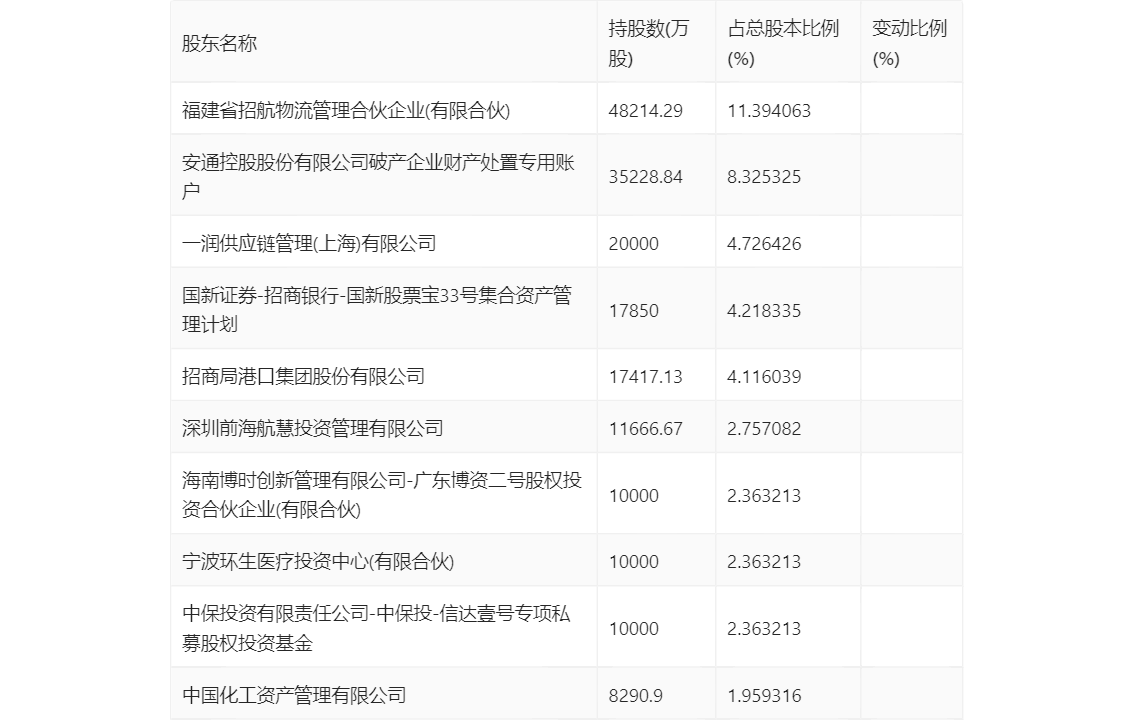Click the percentage 4.726426

coord(764,244)
